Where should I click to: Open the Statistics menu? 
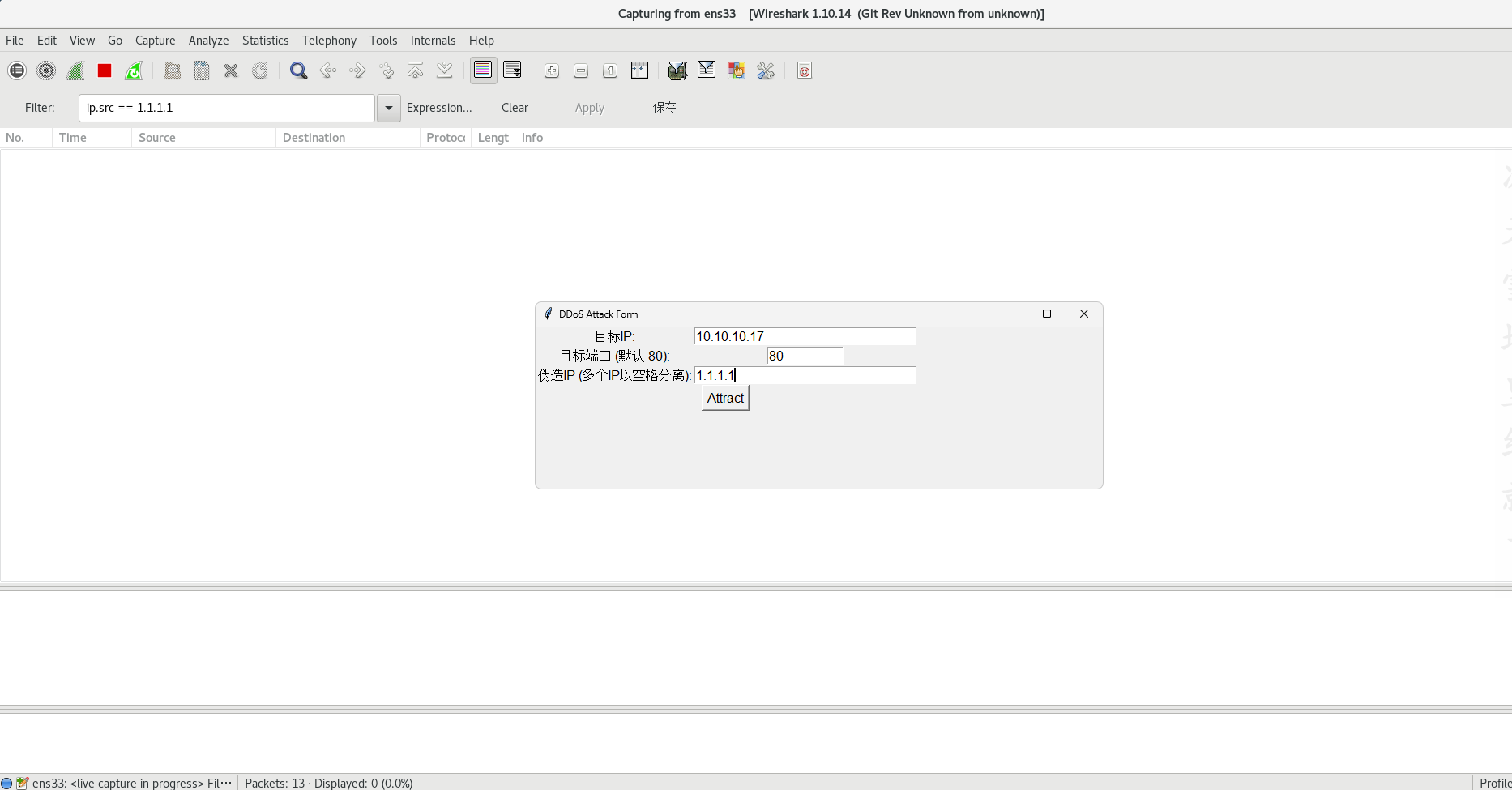coord(265,41)
